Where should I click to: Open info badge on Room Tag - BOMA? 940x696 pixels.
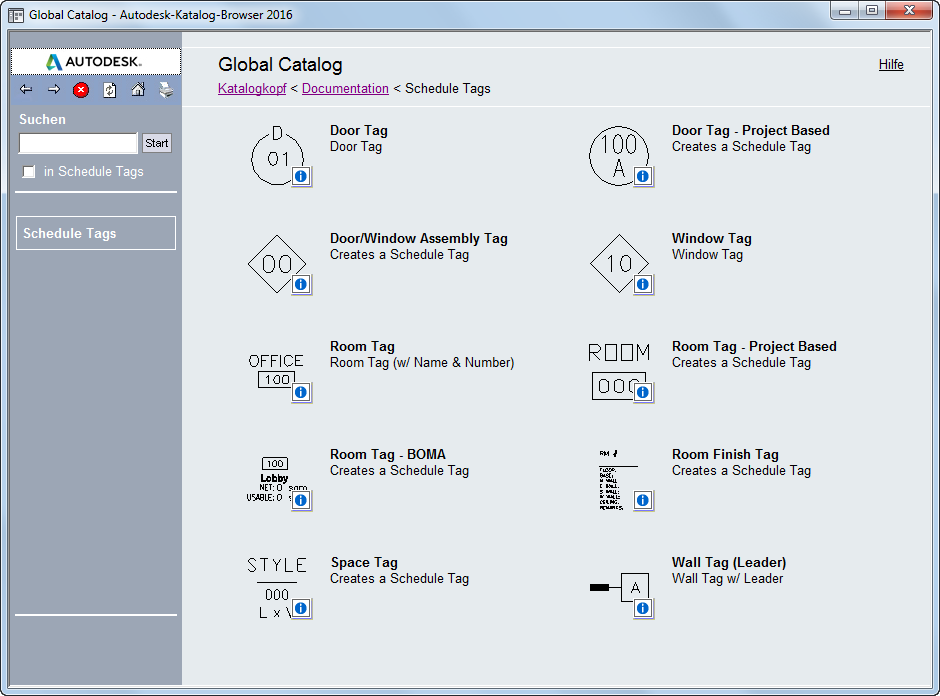tap(301, 500)
